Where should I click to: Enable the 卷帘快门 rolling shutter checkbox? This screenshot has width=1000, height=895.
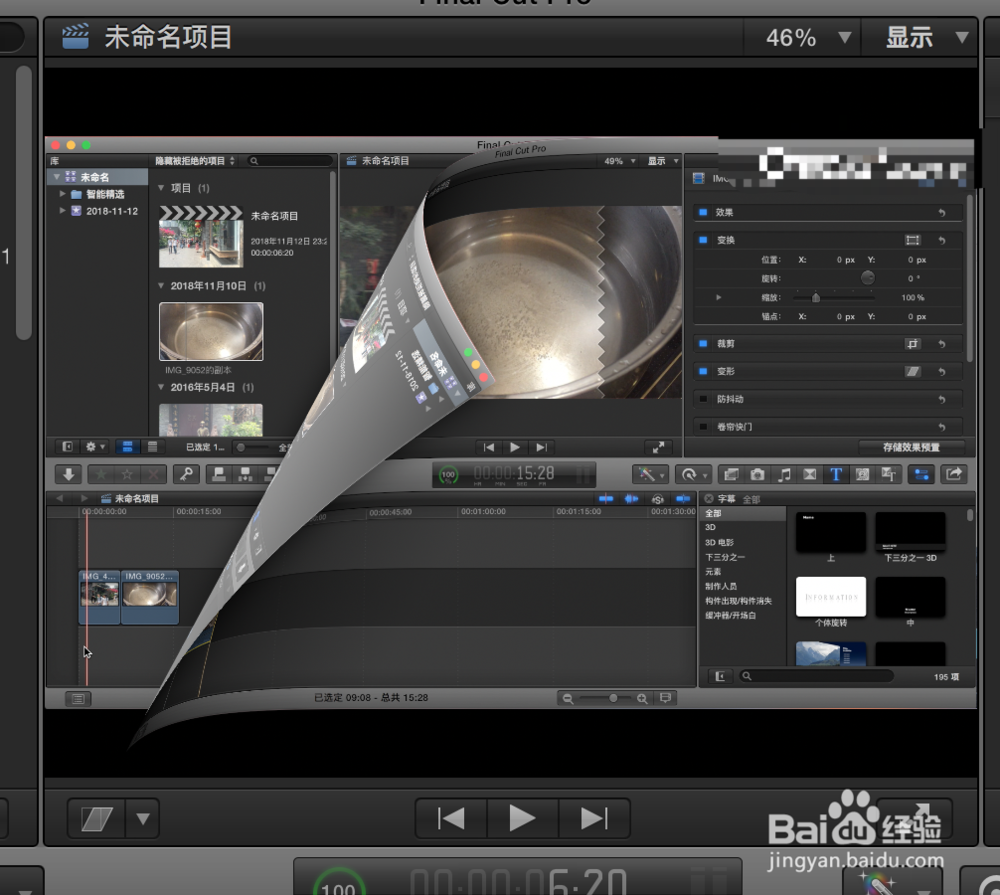(703, 426)
